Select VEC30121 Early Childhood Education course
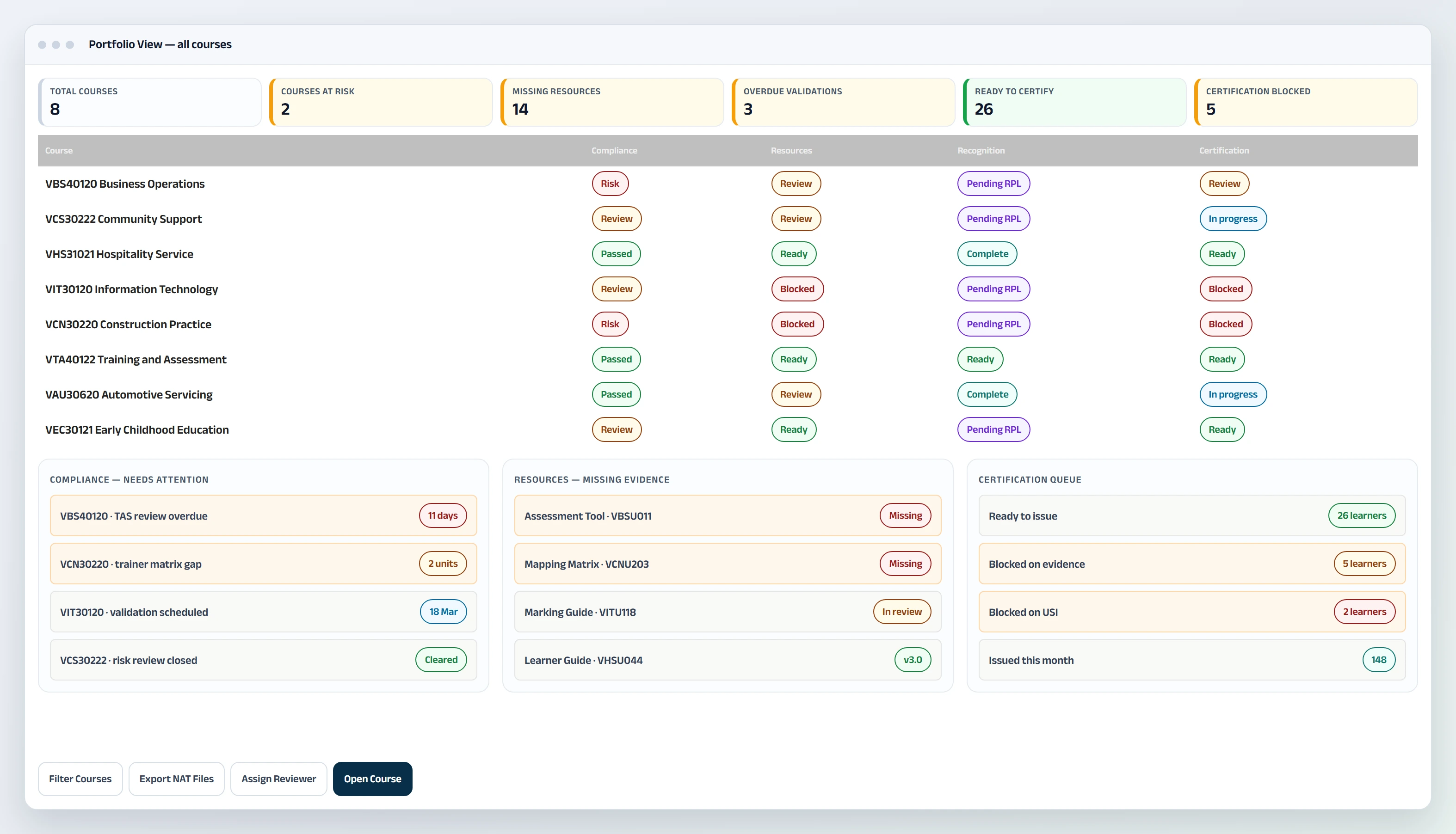 [728, 429]
